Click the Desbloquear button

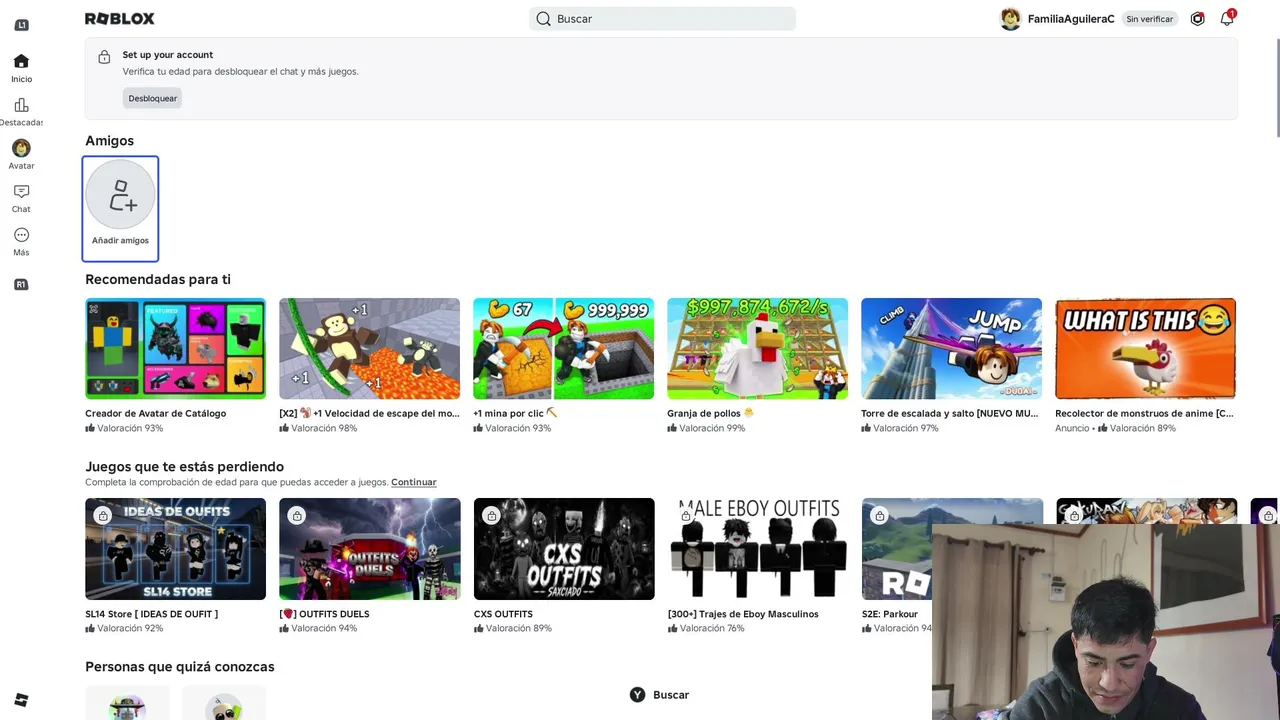[x=152, y=98]
